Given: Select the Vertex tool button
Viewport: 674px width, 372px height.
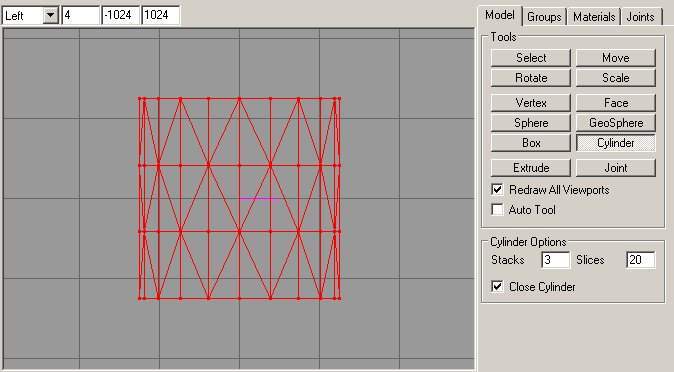Looking at the screenshot, I should pyautogui.click(x=531, y=103).
